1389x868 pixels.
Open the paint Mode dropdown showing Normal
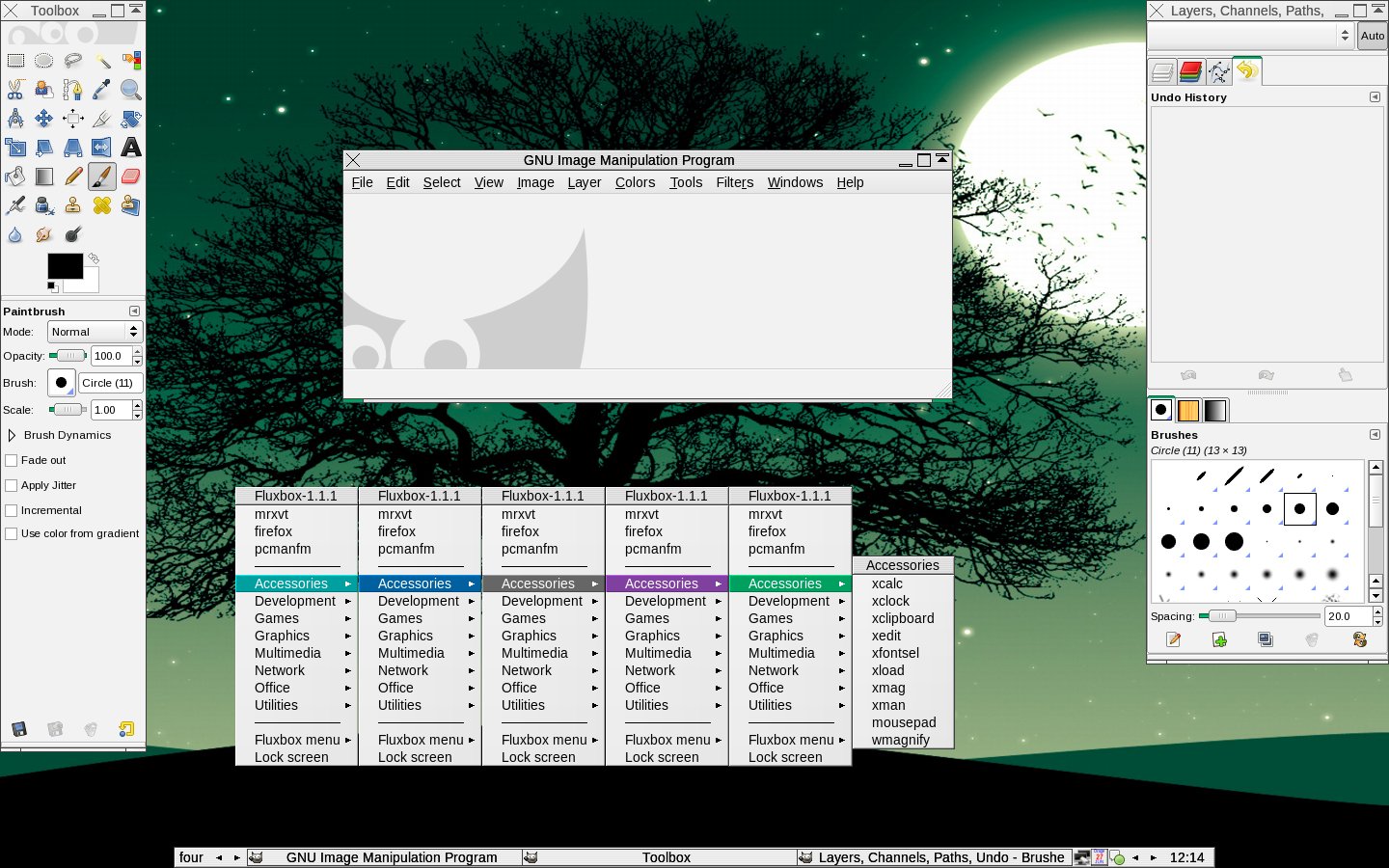click(95, 332)
